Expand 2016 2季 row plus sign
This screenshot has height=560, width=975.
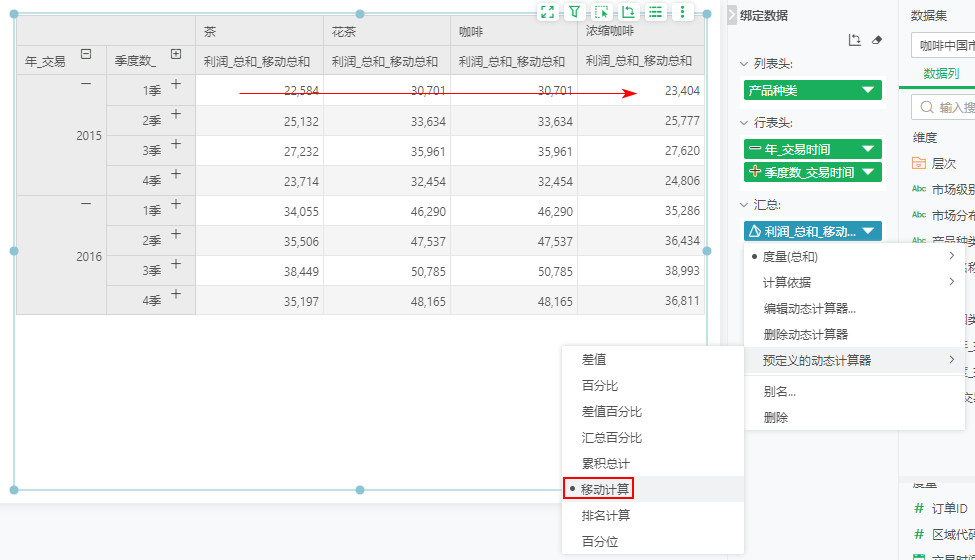176,234
